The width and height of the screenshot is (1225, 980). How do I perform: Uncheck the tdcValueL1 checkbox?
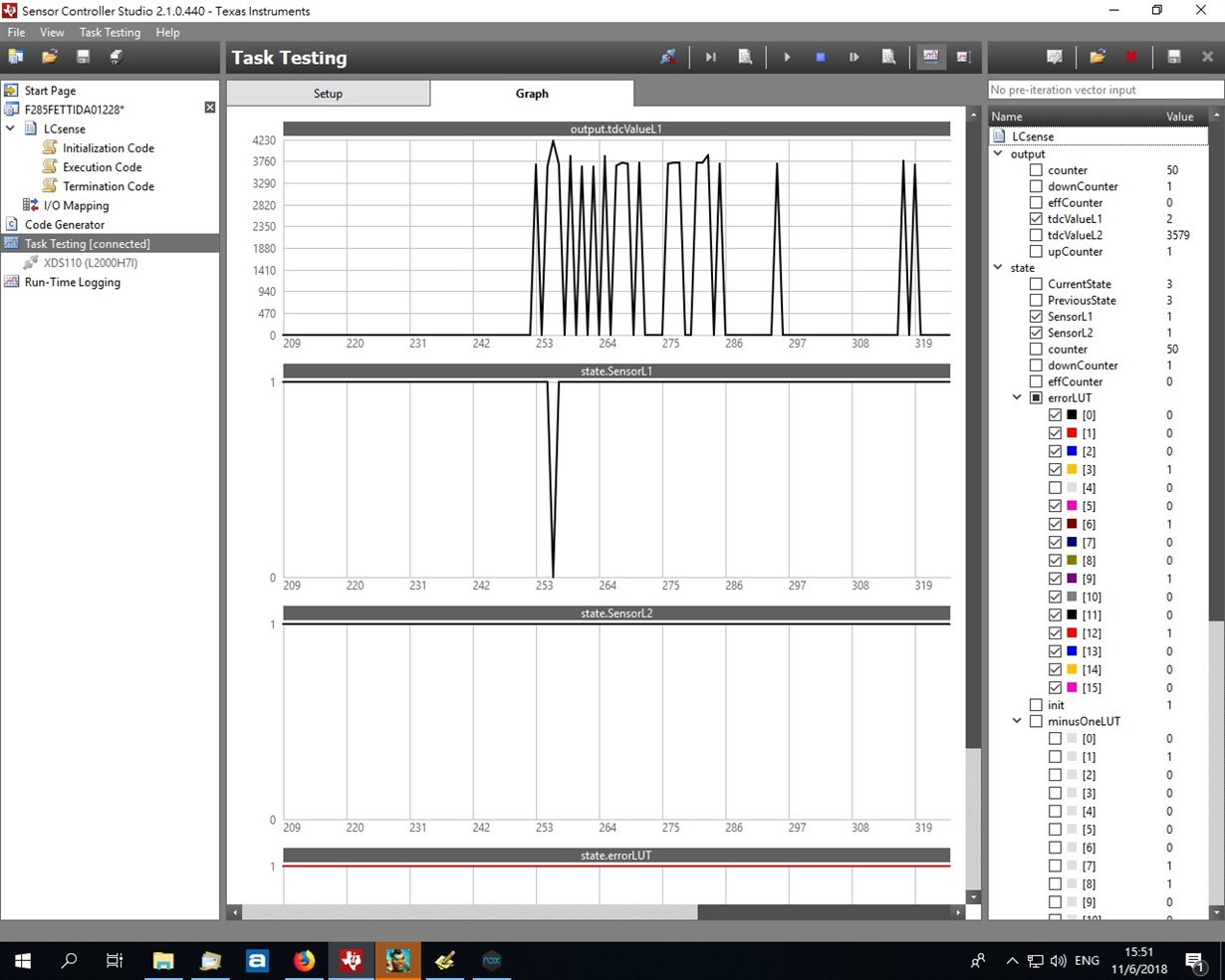[x=1036, y=219]
